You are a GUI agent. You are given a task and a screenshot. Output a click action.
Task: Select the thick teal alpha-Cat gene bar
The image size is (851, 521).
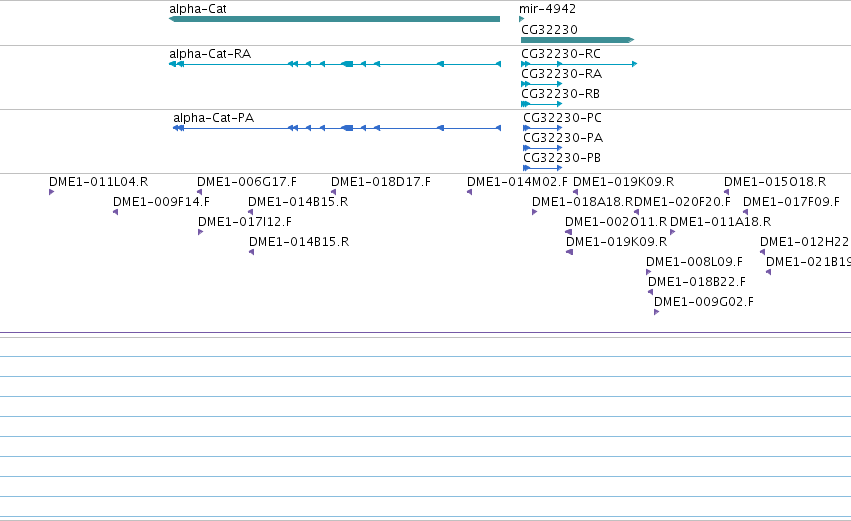click(x=334, y=19)
